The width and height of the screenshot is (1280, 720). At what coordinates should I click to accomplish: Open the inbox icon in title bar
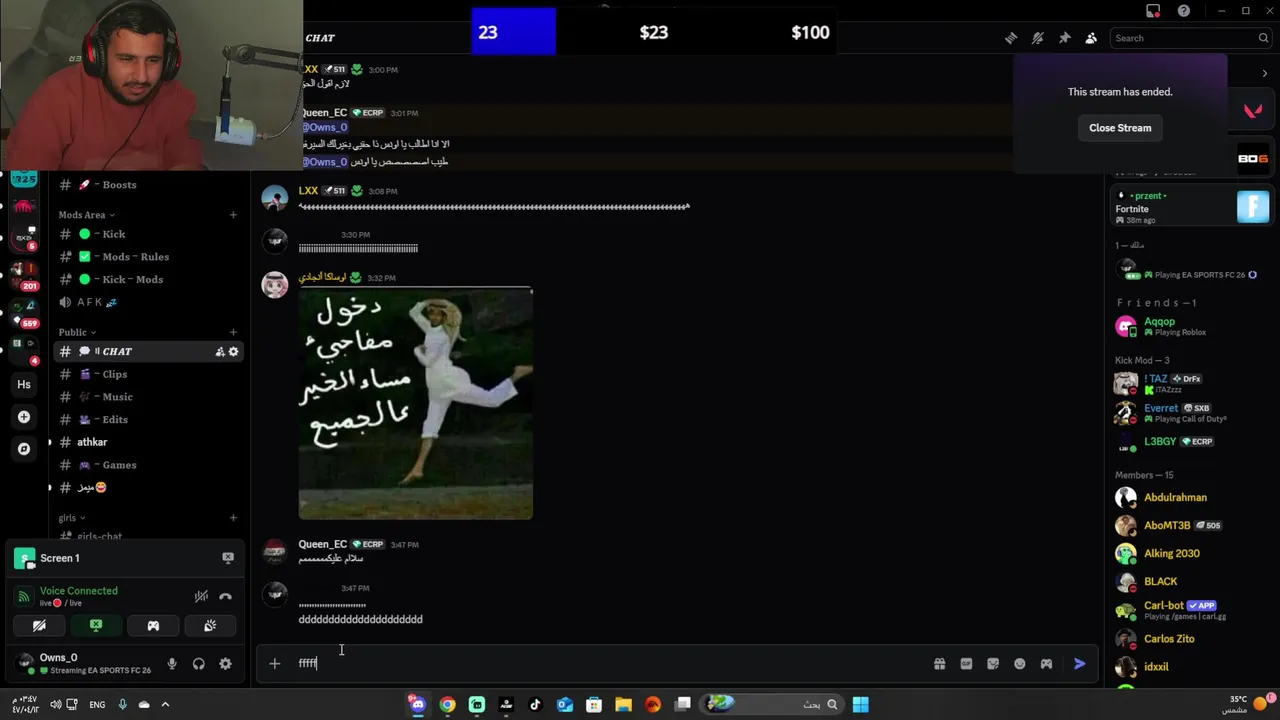pos(1153,11)
